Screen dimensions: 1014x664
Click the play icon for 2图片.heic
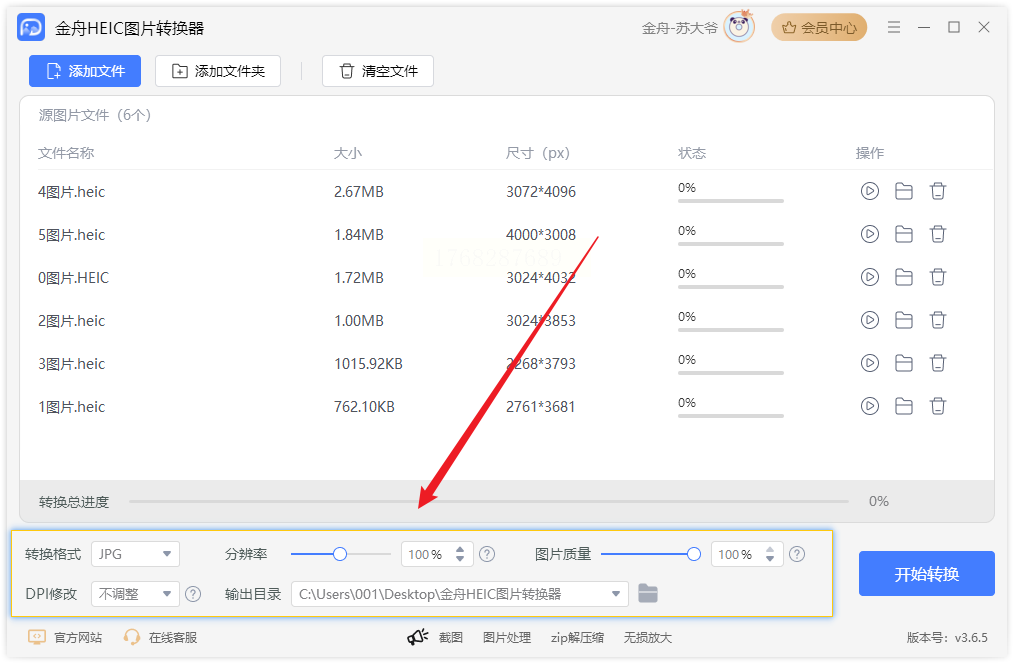tap(870, 320)
